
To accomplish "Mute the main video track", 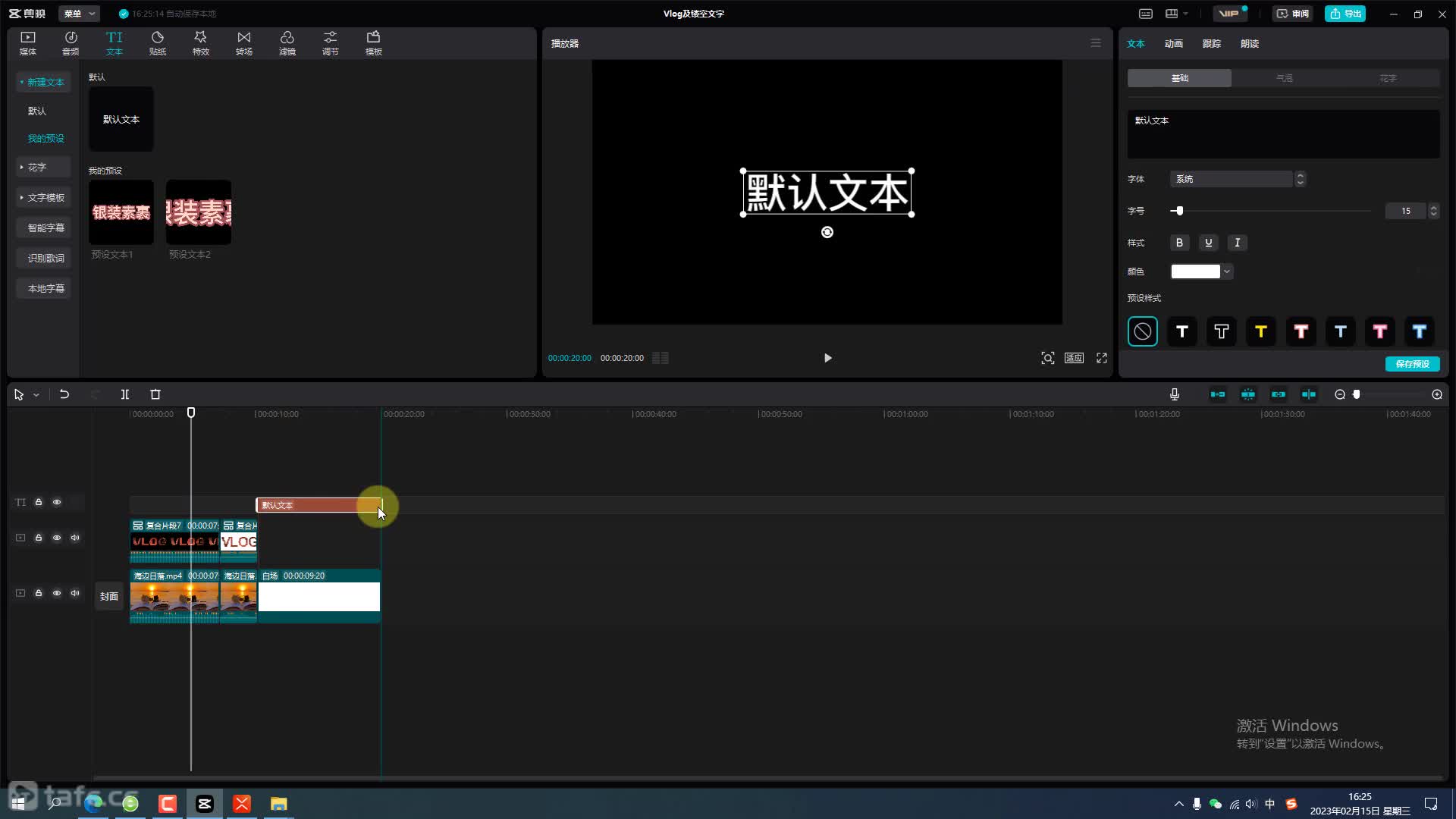I will pyautogui.click(x=75, y=593).
